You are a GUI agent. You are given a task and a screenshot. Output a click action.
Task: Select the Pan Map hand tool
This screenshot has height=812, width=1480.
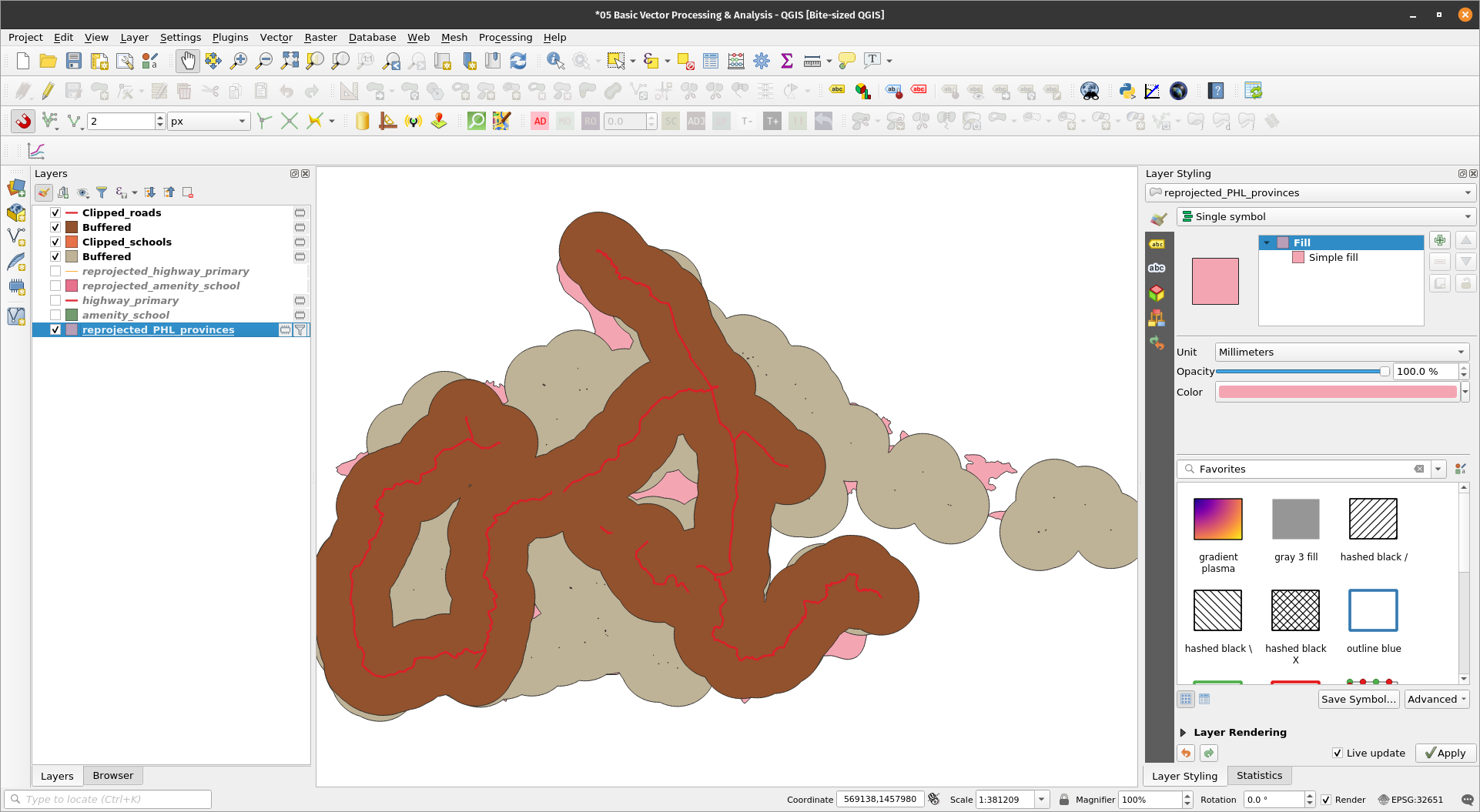pos(187,61)
